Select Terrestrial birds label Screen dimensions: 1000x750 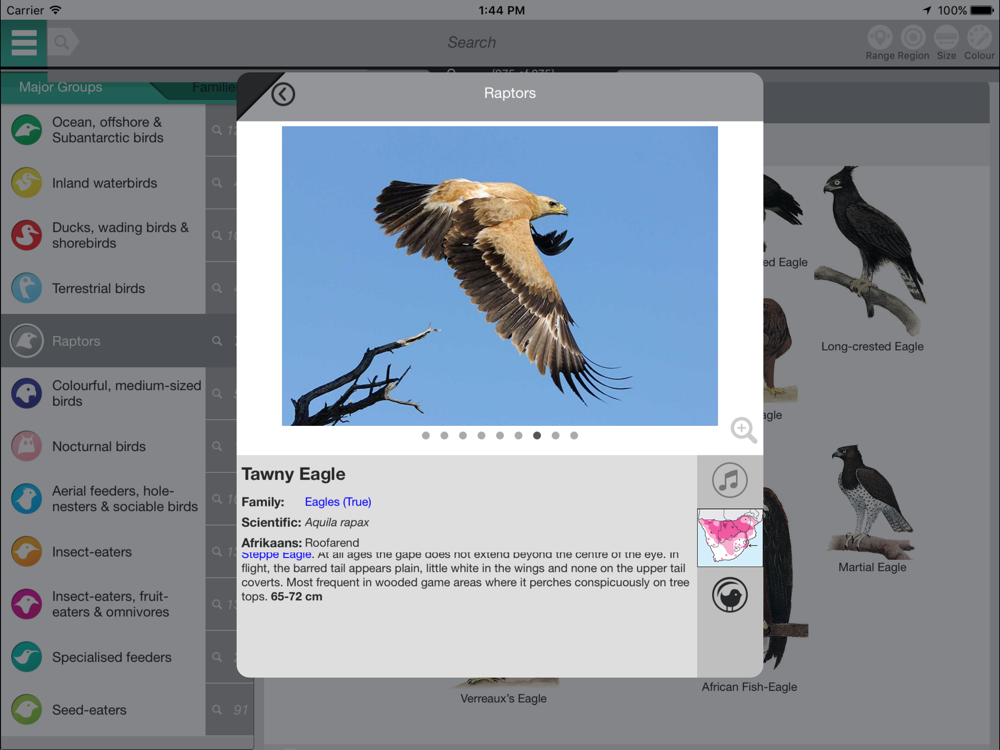point(98,288)
